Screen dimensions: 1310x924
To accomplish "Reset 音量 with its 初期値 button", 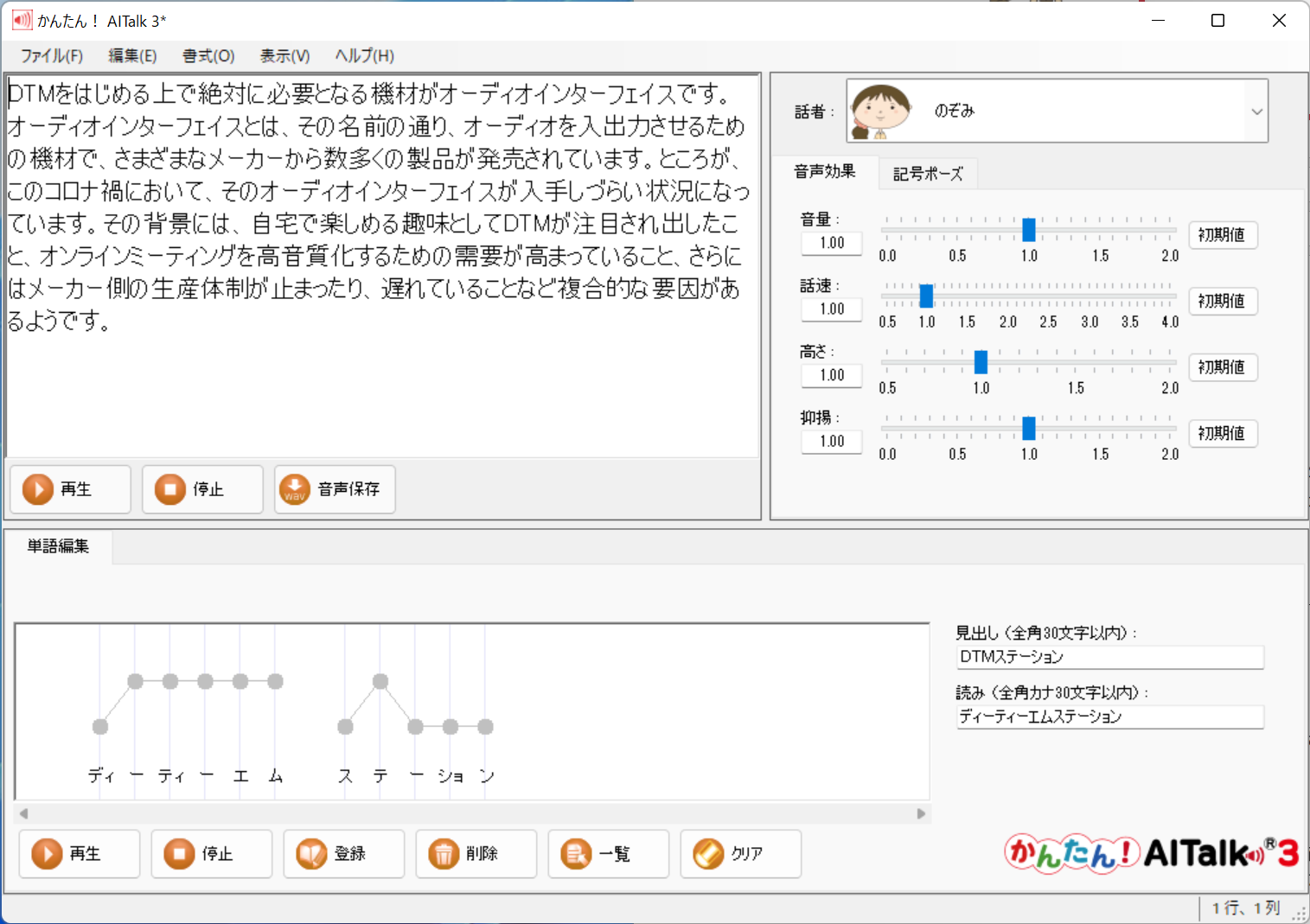I will click(1223, 235).
